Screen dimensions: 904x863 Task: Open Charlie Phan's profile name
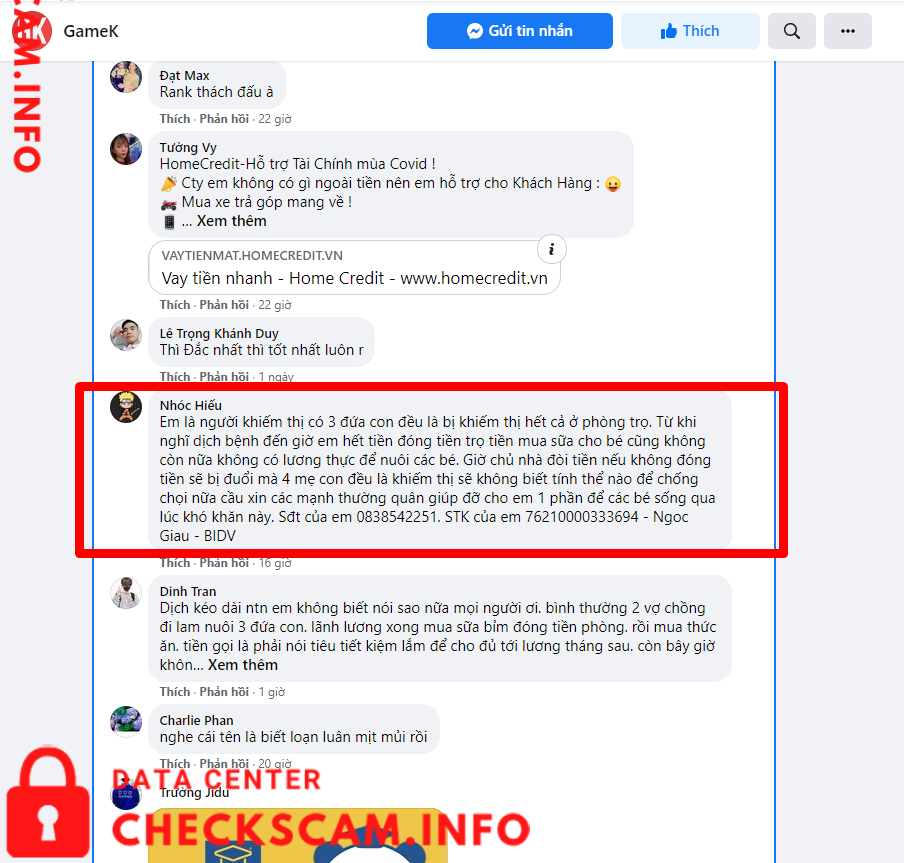point(196,721)
